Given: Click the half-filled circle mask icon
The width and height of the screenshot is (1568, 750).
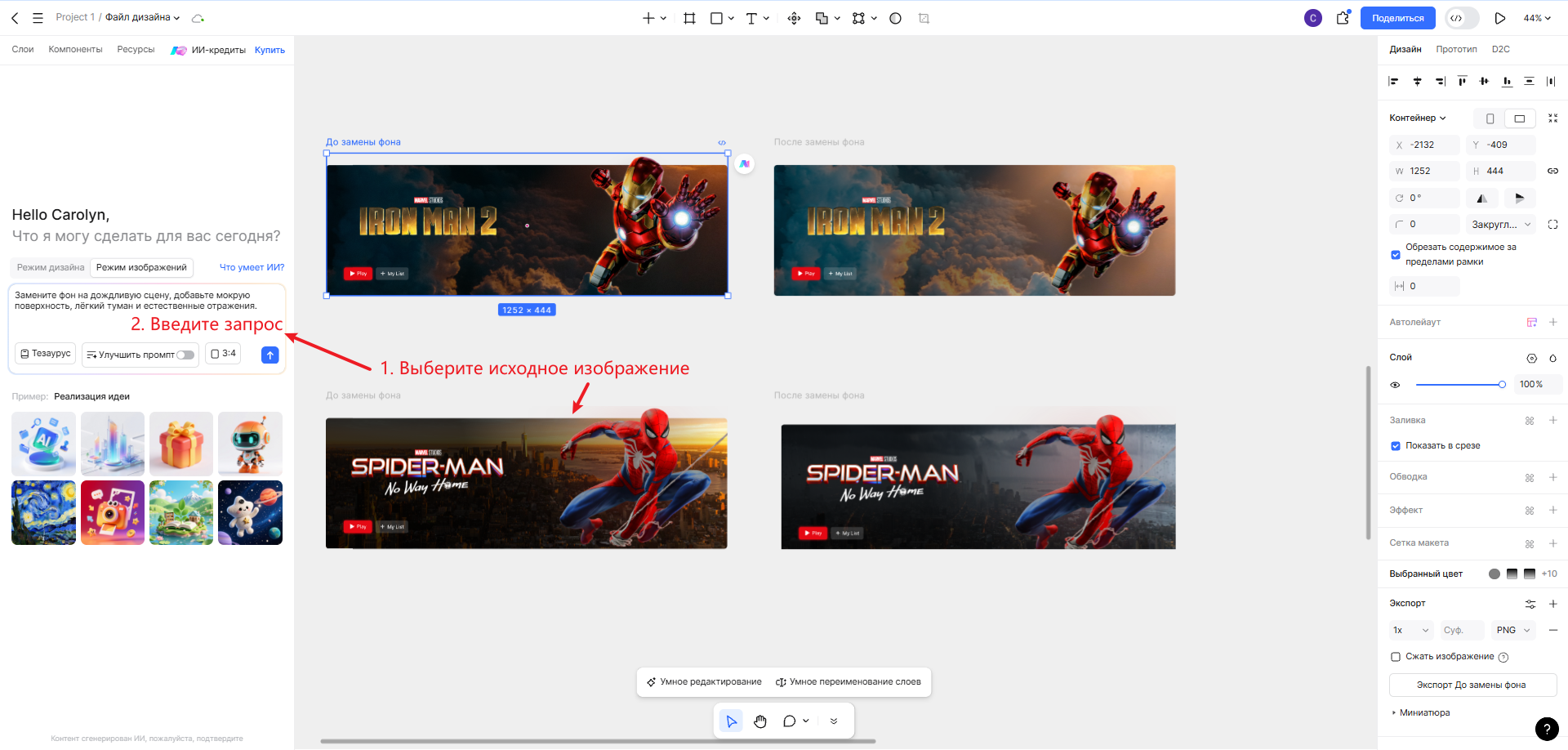Looking at the screenshot, I should [895, 18].
